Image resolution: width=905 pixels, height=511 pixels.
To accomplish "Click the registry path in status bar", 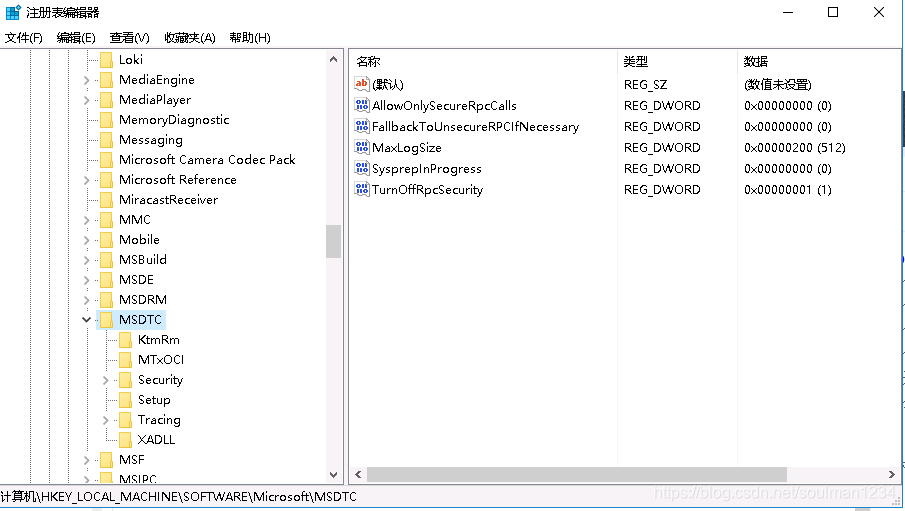I will point(178,497).
